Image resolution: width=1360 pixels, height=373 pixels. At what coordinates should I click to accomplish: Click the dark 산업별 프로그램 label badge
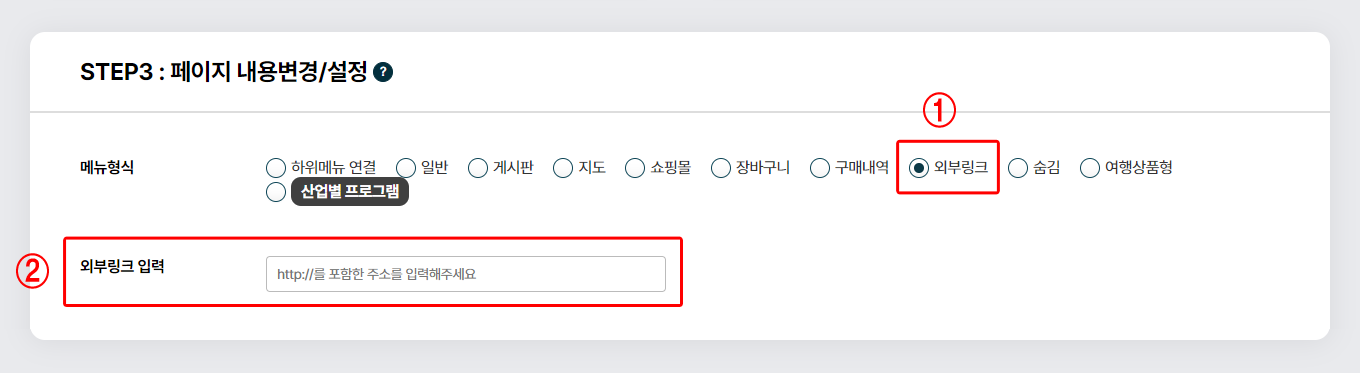click(350, 192)
